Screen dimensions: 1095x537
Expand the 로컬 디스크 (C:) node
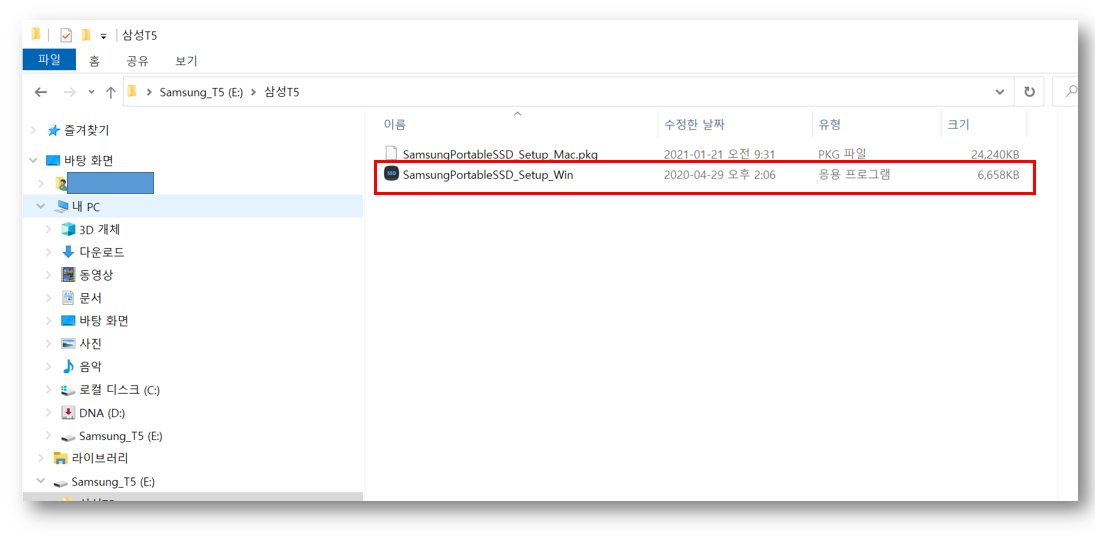[x=48, y=390]
